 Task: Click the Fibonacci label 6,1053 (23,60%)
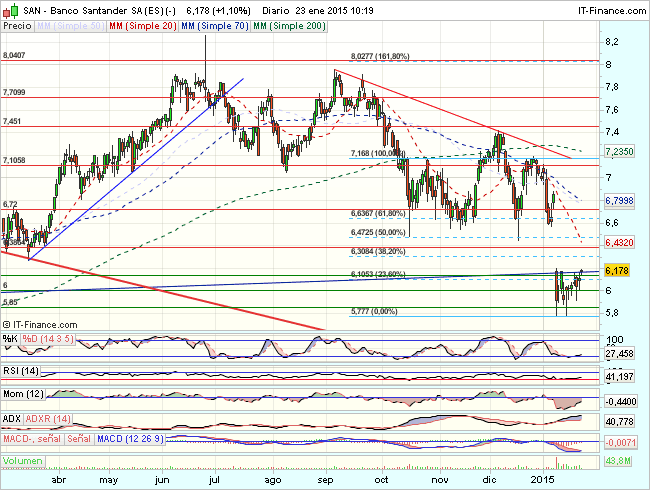click(x=378, y=274)
